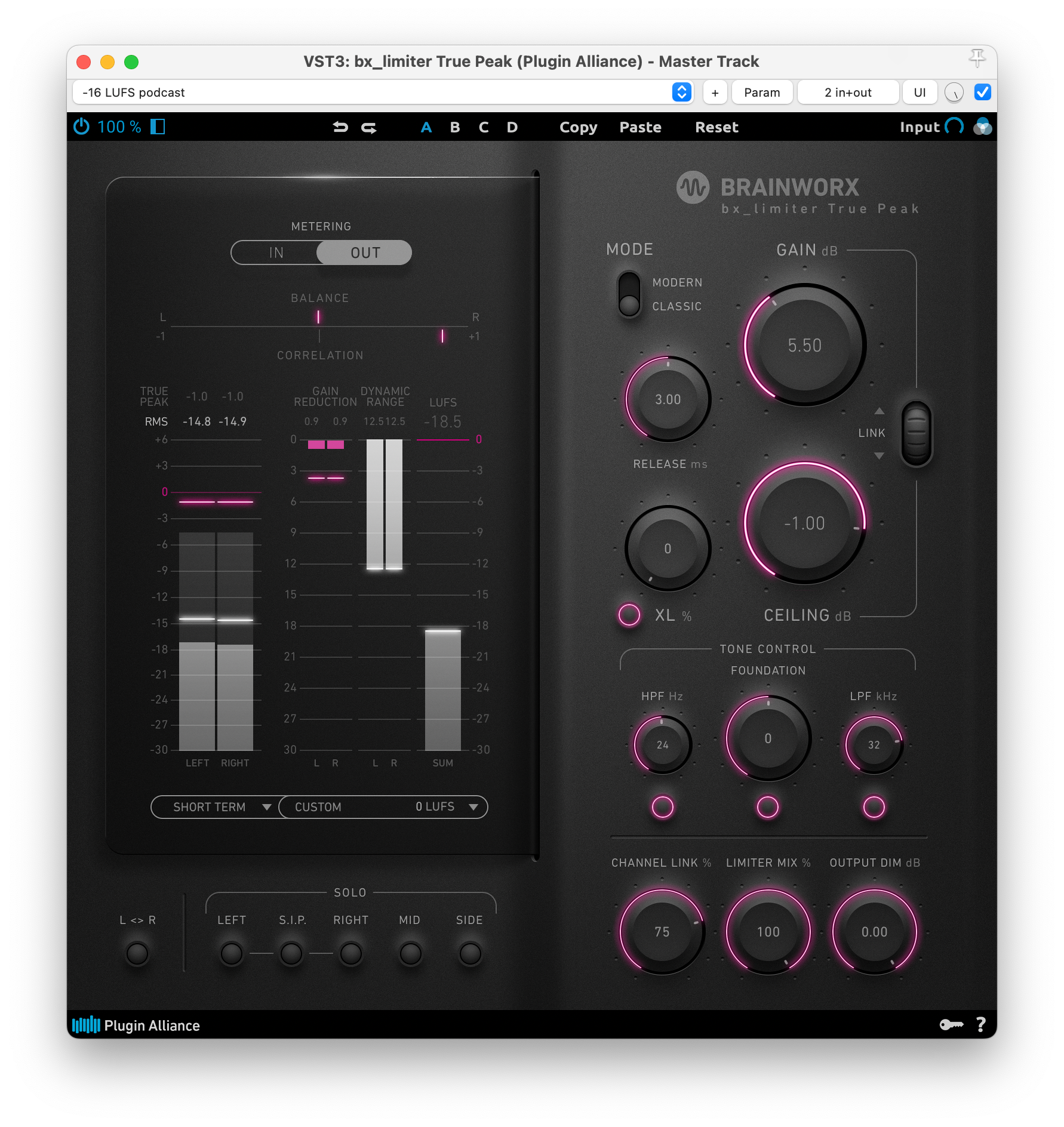
Task: Select settings slot A
Action: click(x=426, y=127)
